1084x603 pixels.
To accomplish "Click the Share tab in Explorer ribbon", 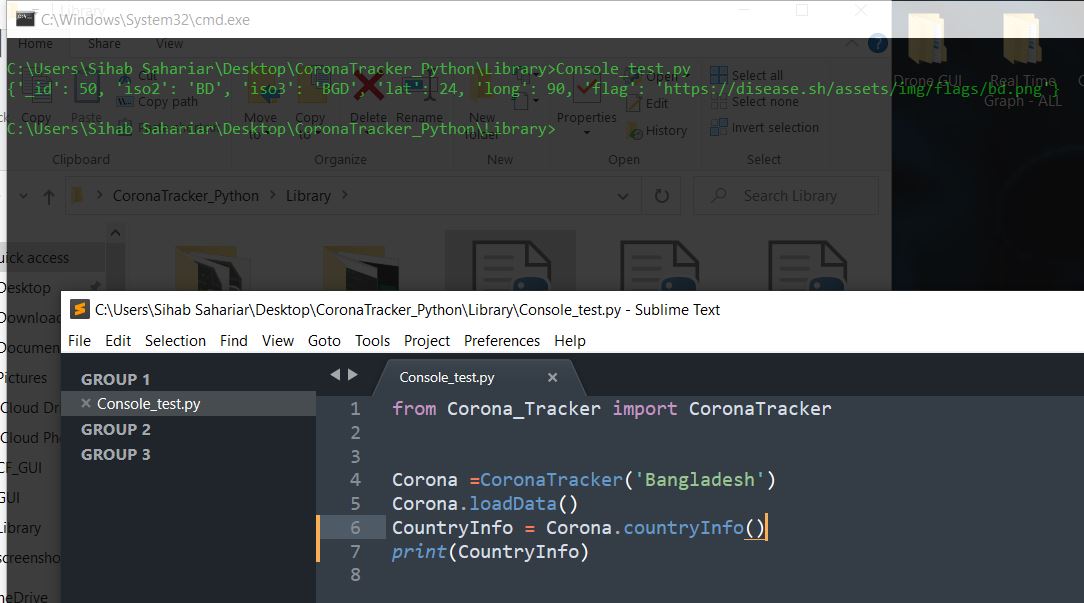I will click(104, 44).
